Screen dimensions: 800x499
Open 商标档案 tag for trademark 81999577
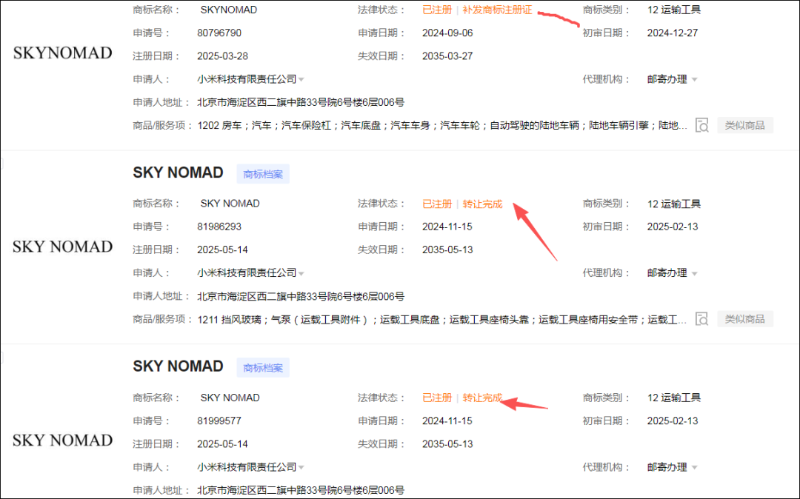tap(263, 368)
